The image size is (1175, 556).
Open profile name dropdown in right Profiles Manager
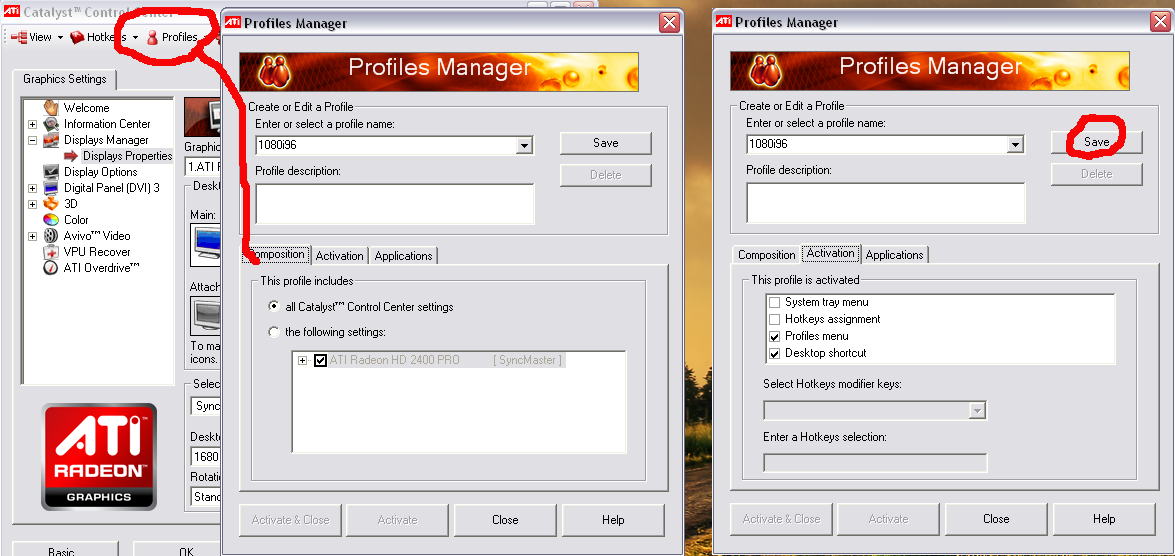coord(1015,145)
